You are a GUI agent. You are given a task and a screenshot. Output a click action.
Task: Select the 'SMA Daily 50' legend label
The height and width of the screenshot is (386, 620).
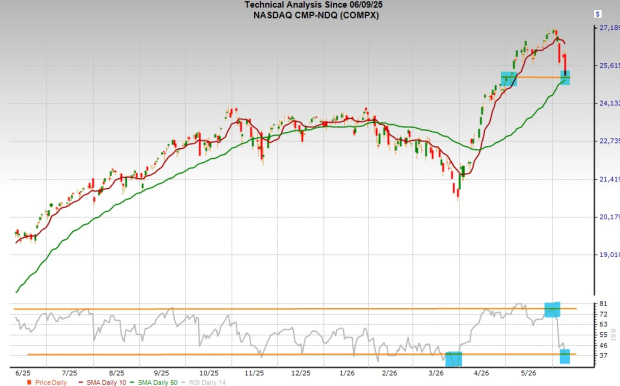(x=157, y=382)
